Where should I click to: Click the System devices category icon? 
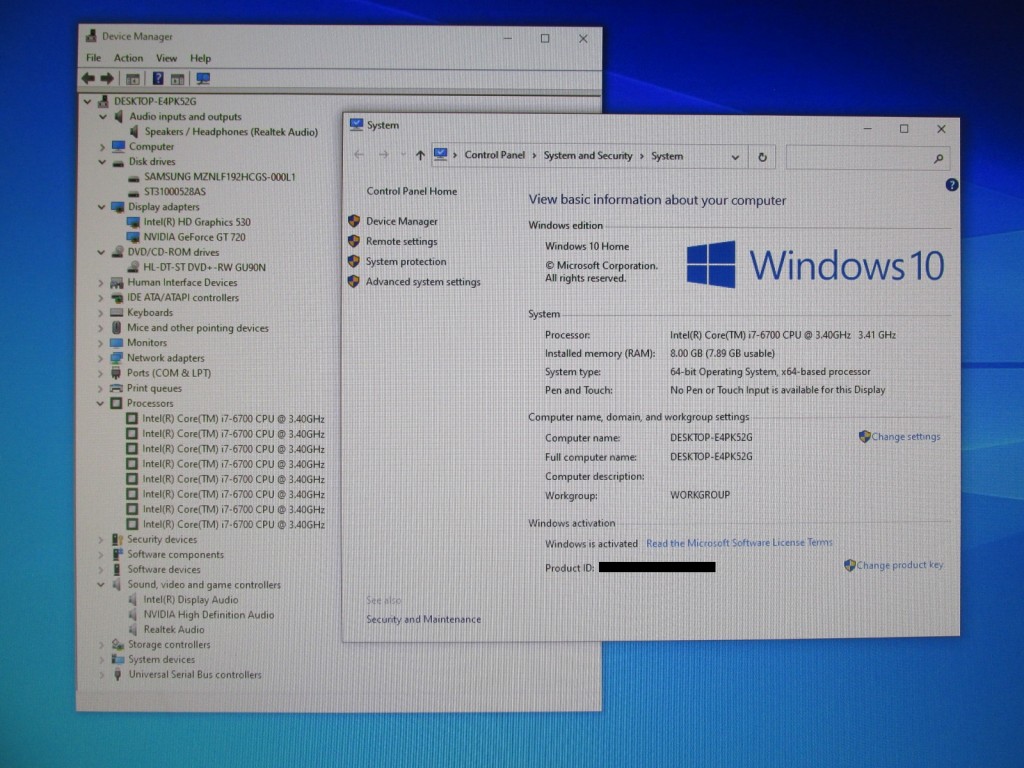pyautogui.click(x=118, y=660)
